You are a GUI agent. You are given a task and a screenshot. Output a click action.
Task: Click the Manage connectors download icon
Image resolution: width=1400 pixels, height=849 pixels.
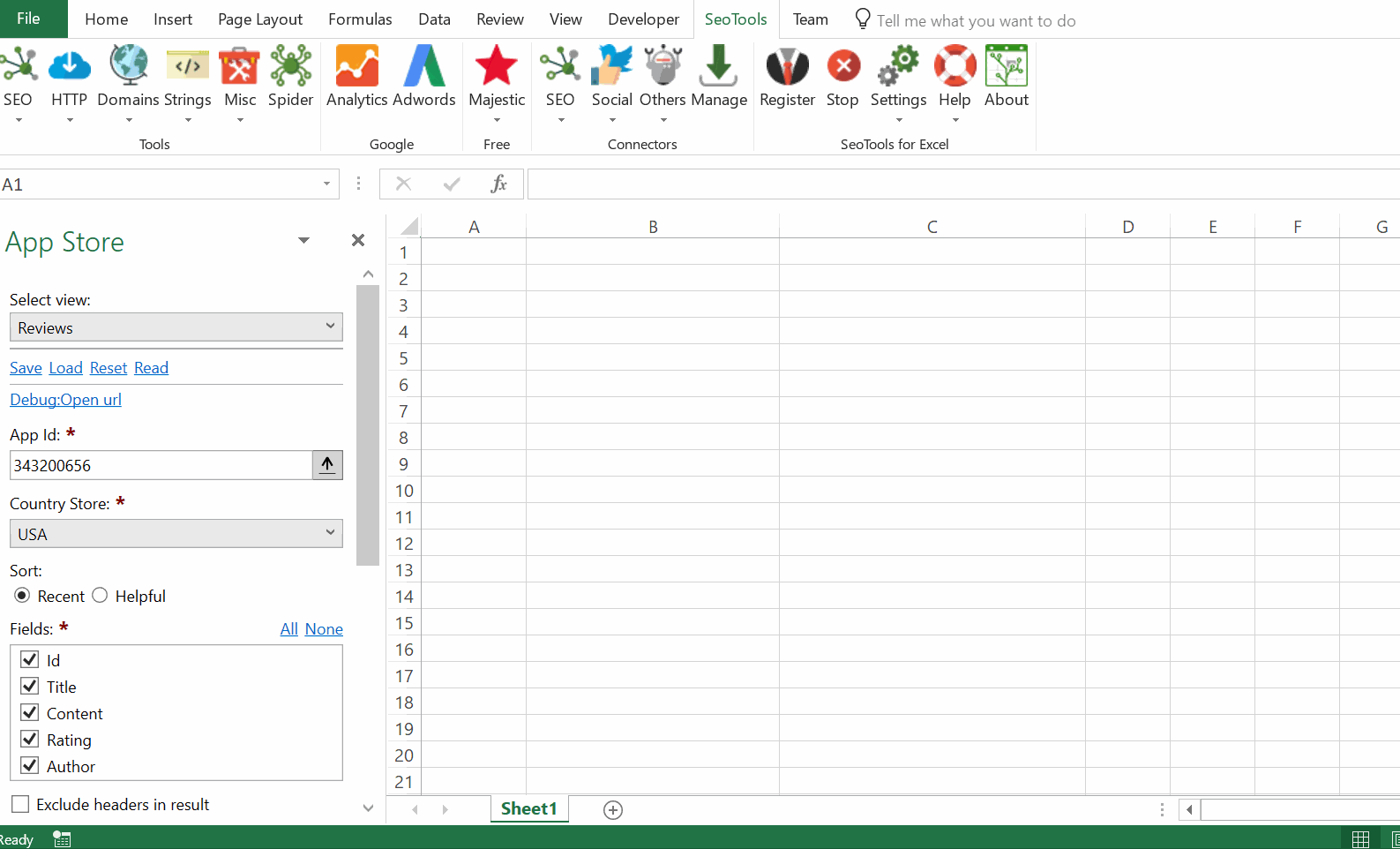click(719, 66)
